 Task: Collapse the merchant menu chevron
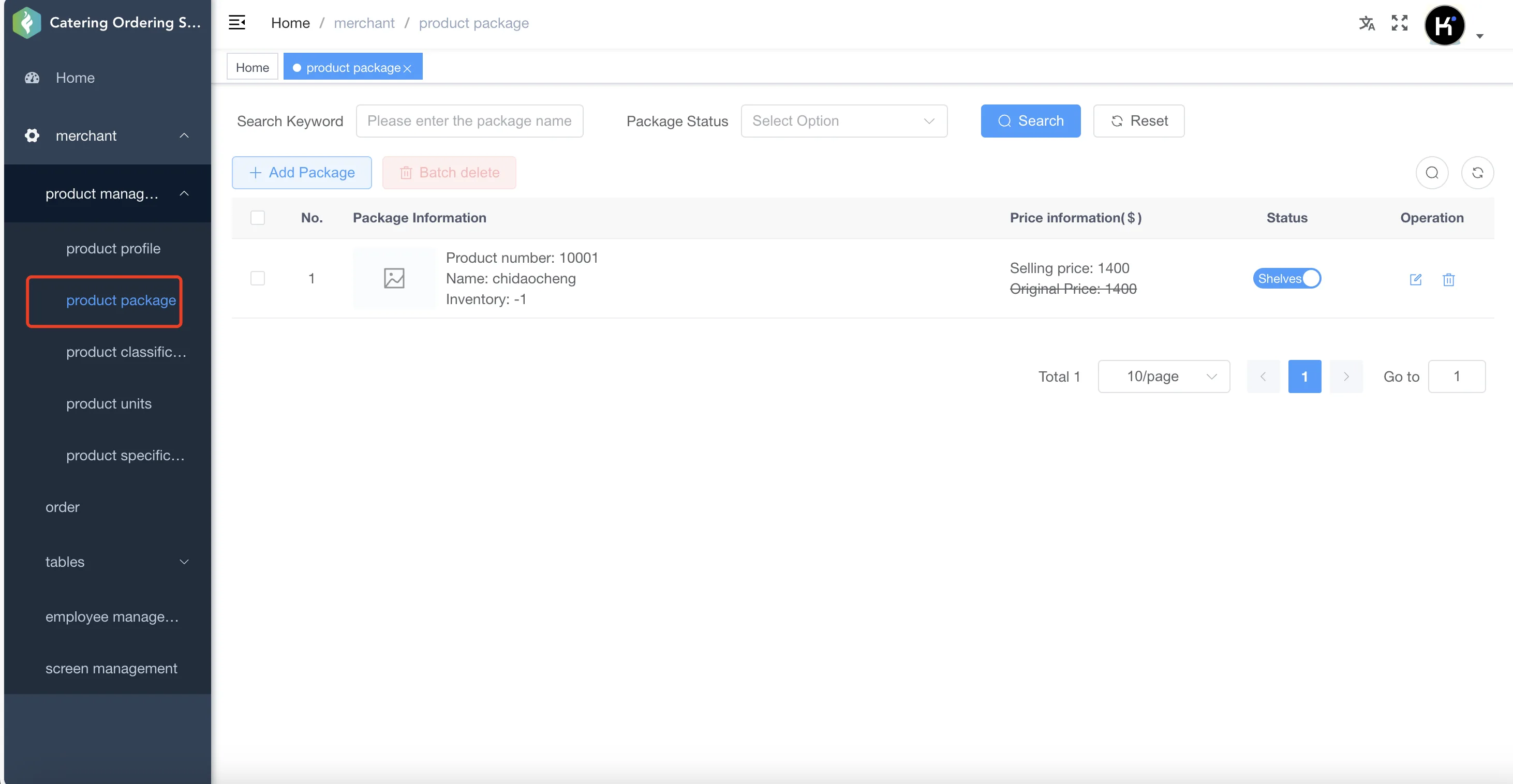[184, 135]
